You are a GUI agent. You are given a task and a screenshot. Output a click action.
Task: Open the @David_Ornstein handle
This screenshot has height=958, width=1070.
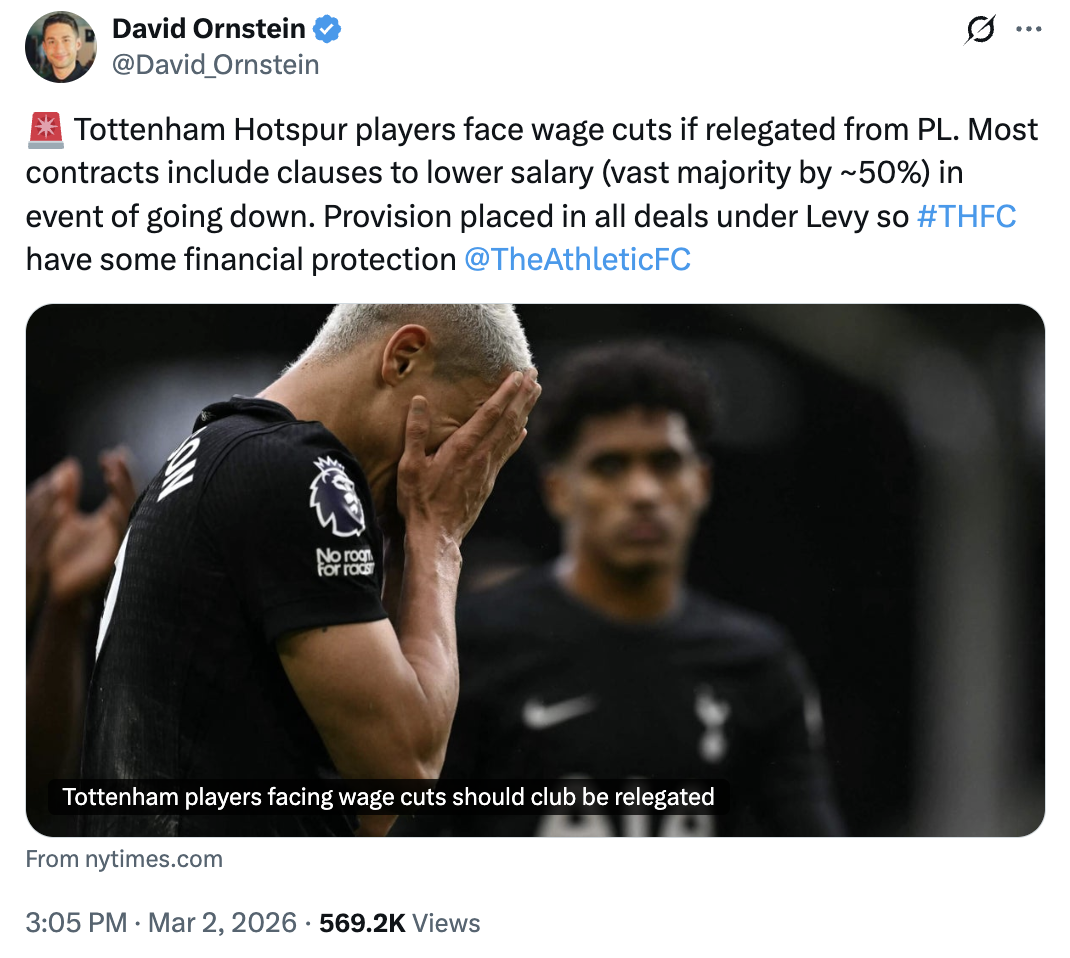click(216, 65)
